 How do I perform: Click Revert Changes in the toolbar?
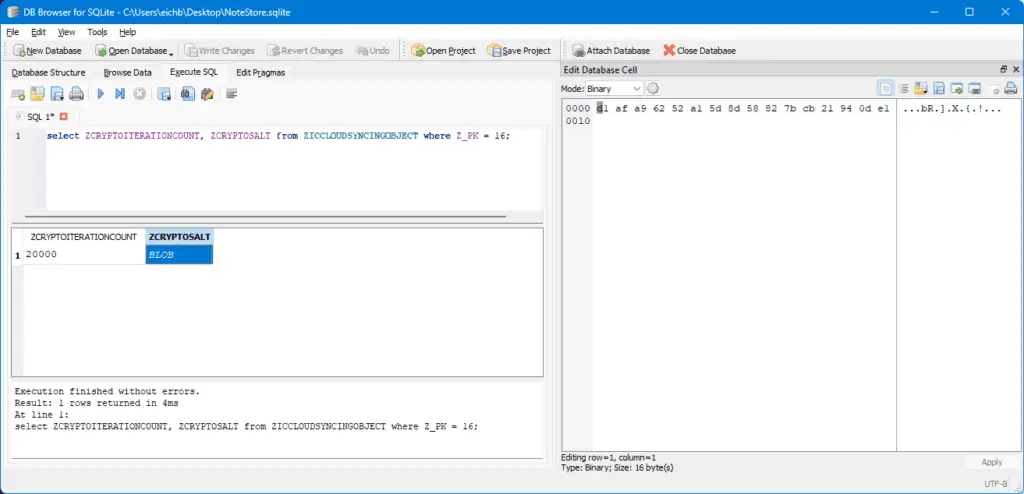coord(304,50)
